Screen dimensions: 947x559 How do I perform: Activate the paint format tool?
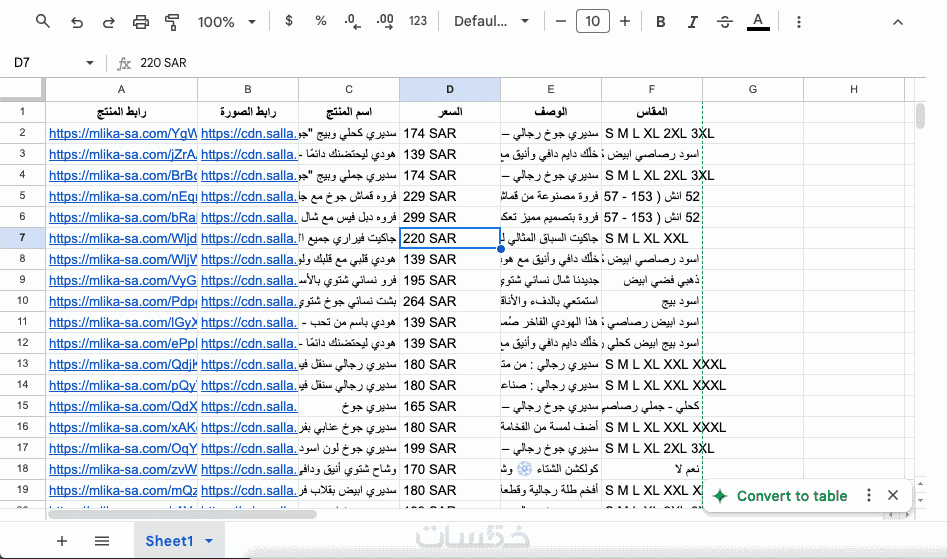pyautogui.click(x=172, y=22)
